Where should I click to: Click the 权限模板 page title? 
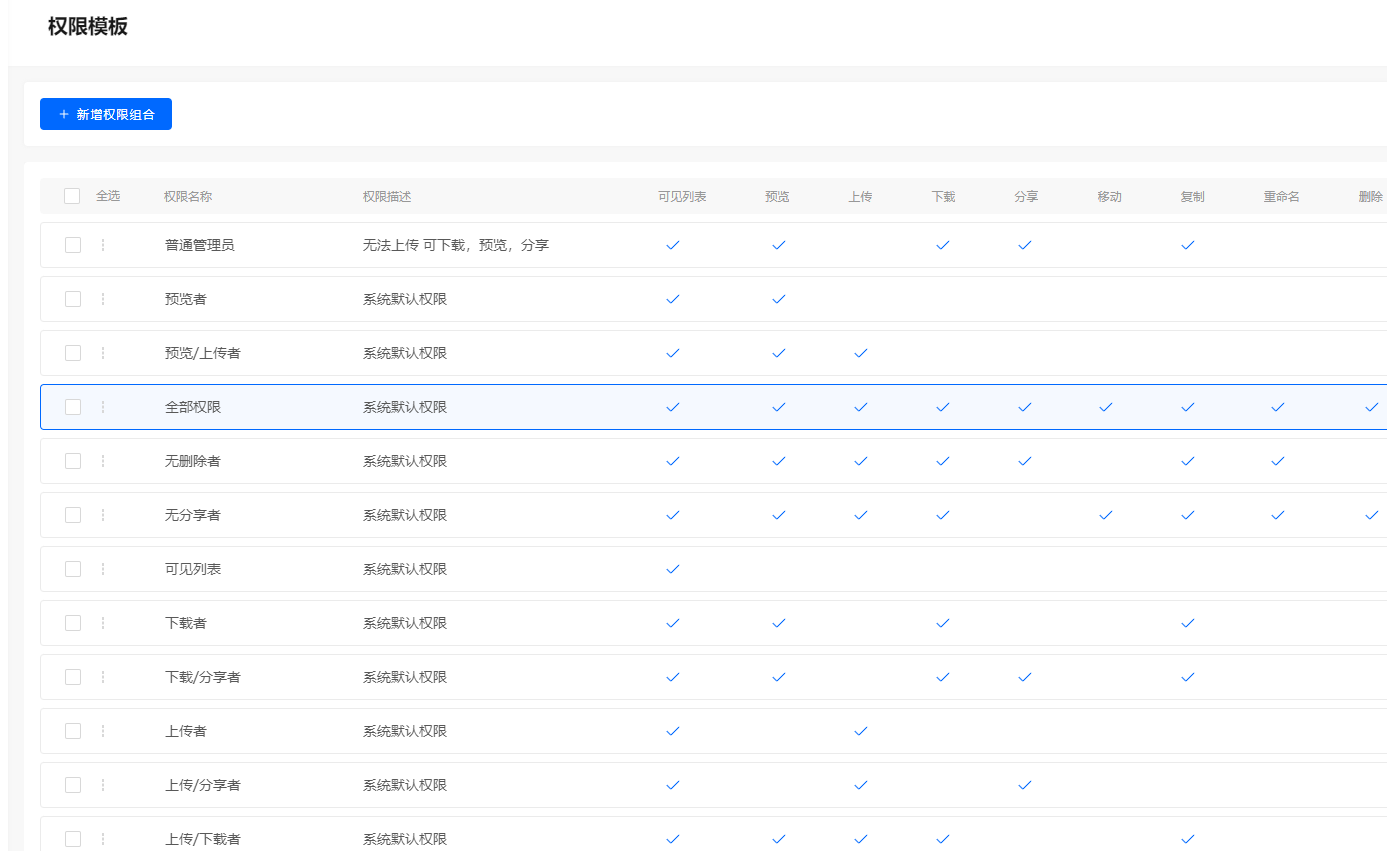88,27
